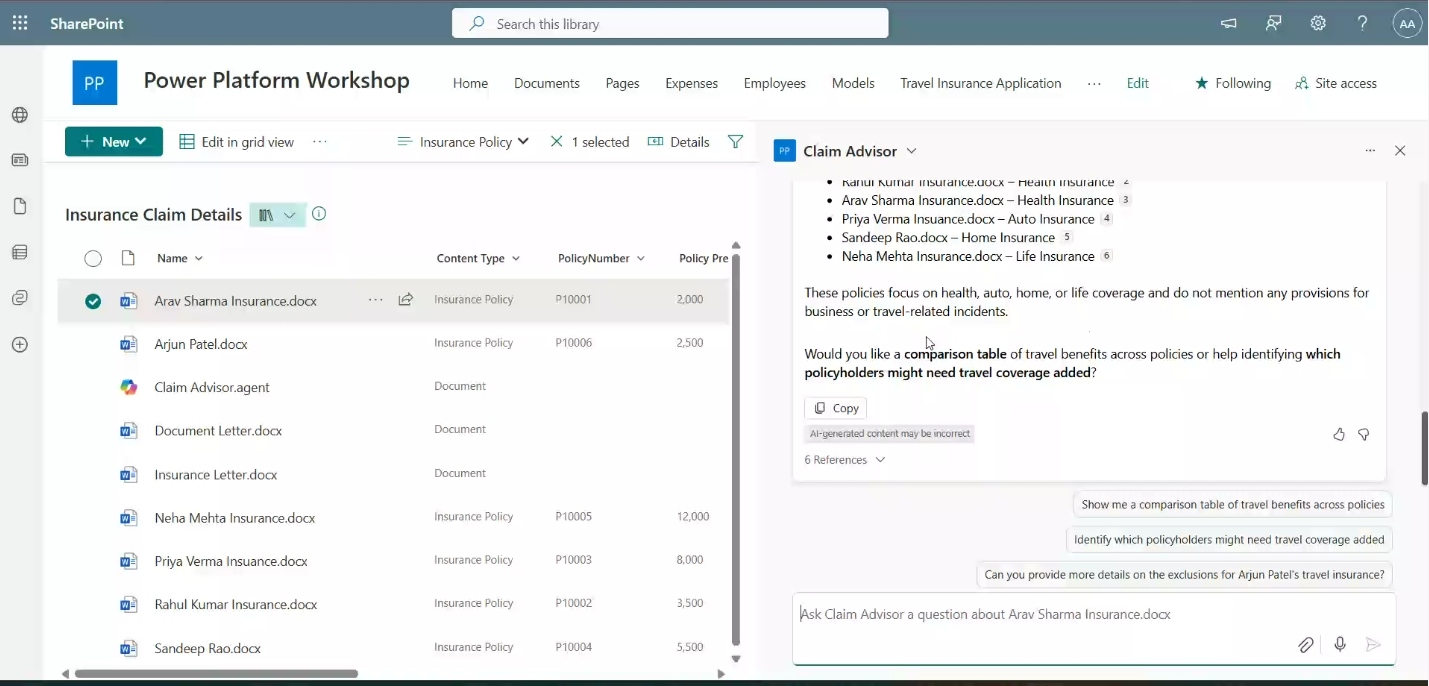Click the list horizontal scrollbar thumb
The image size is (1429, 686).
216,674
